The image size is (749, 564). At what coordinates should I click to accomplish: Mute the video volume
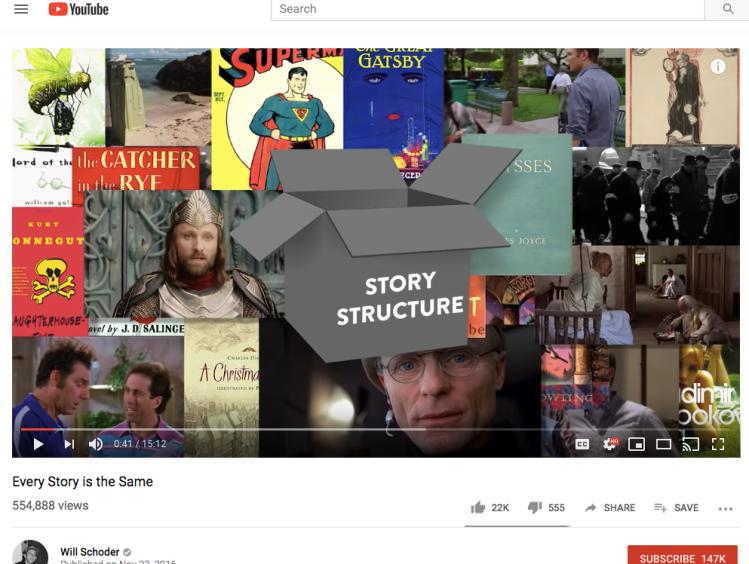[96, 444]
